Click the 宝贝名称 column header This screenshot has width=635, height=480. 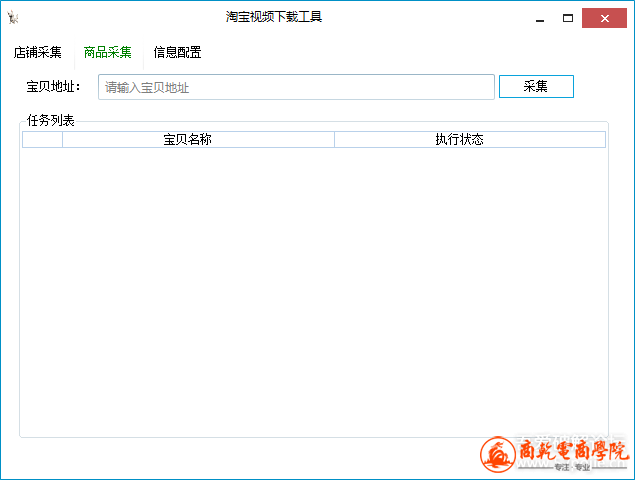tap(198, 139)
